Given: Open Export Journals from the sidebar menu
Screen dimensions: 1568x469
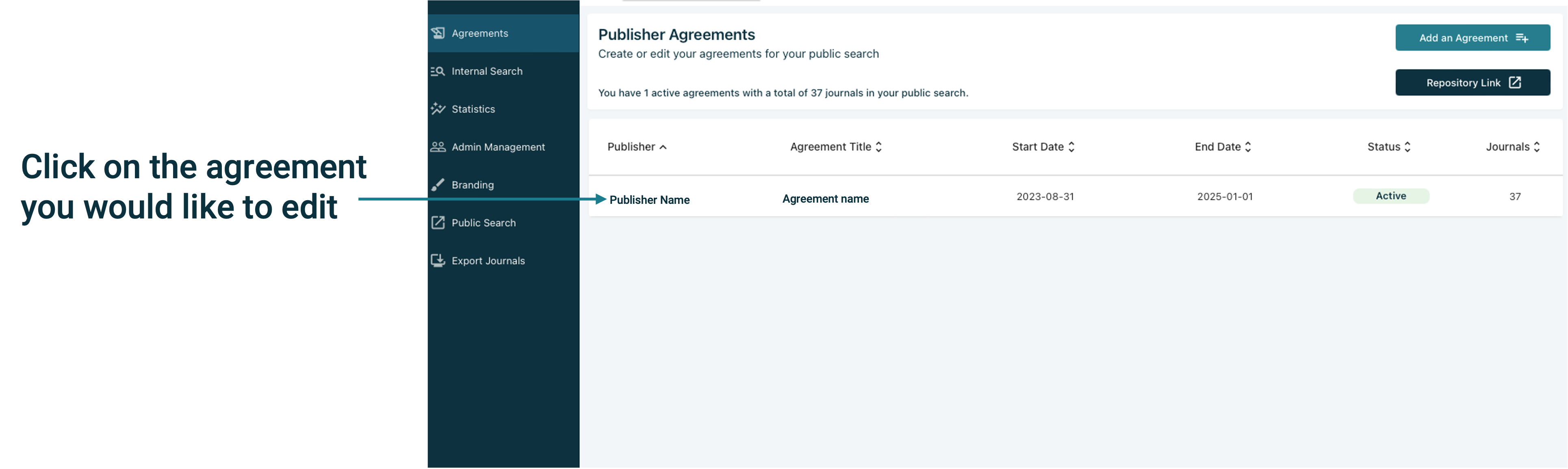Looking at the screenshot, I should [x=488, y=260].
